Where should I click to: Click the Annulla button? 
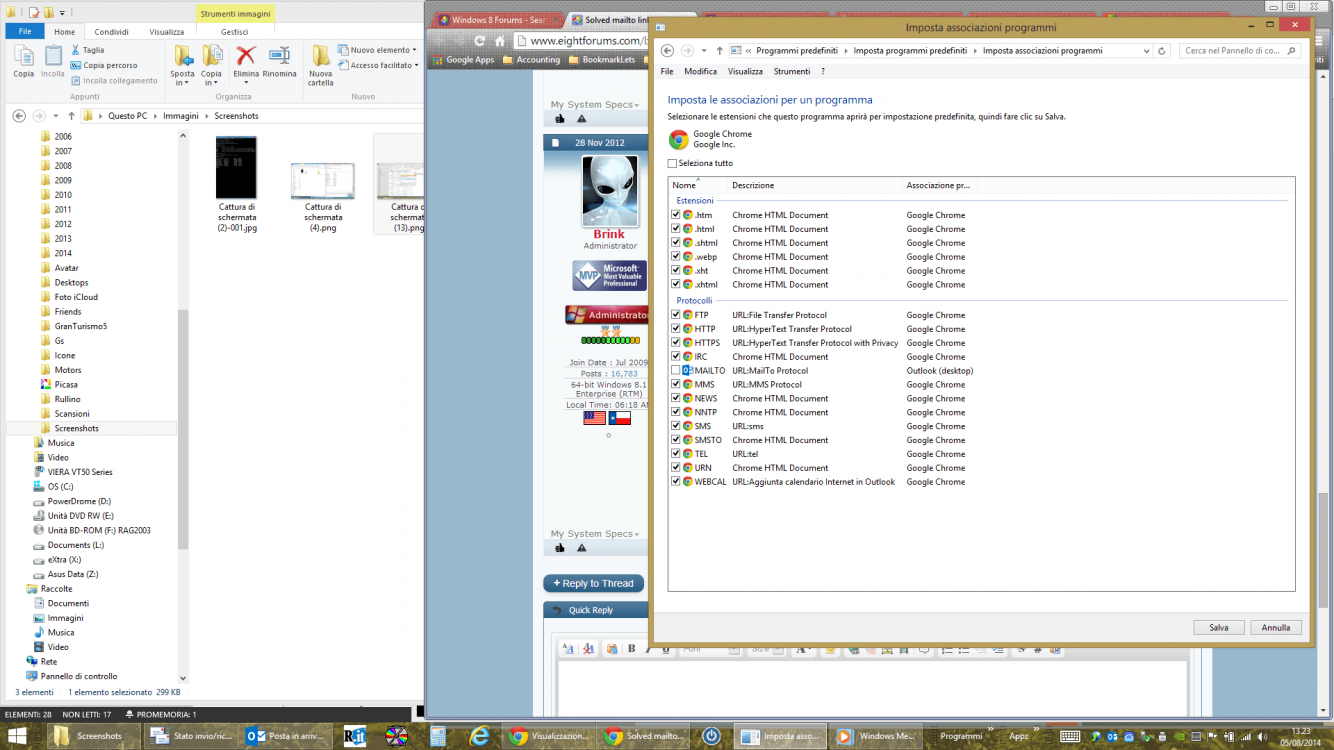click(1276, 628)
